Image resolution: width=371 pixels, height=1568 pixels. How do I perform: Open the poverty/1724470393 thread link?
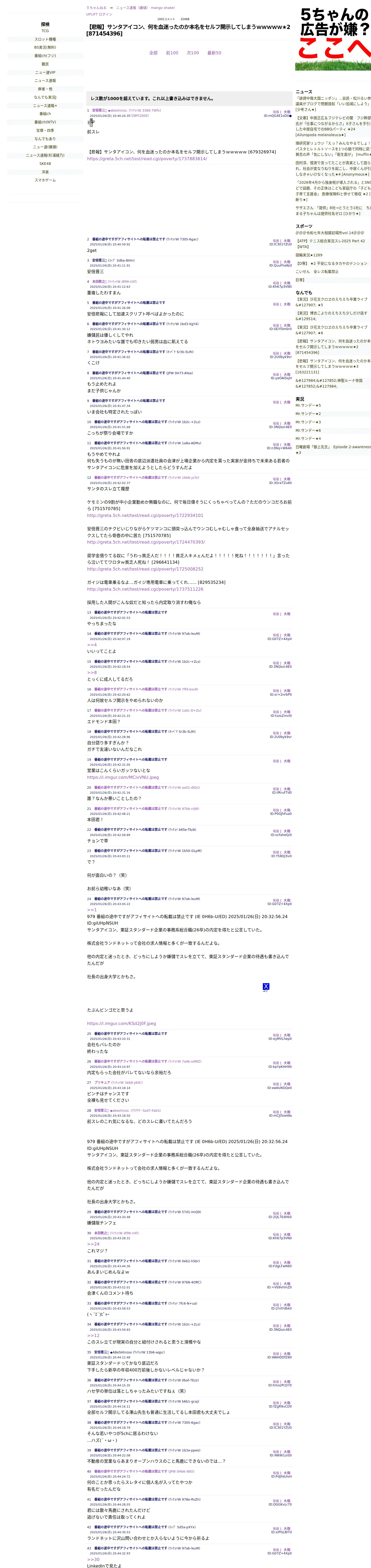coord(146,542)
